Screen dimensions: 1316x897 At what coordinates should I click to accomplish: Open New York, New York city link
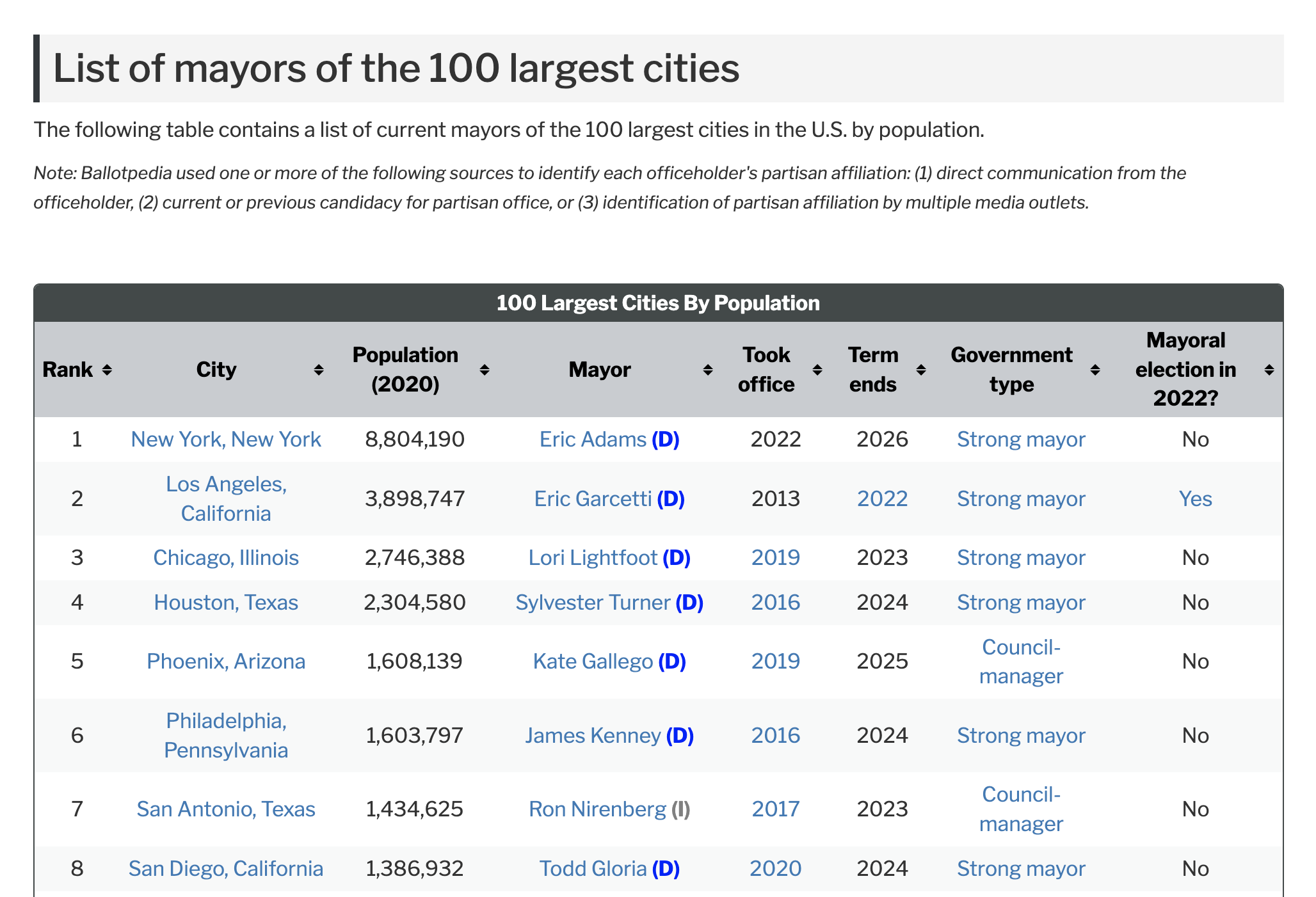[x=226, y=440]
